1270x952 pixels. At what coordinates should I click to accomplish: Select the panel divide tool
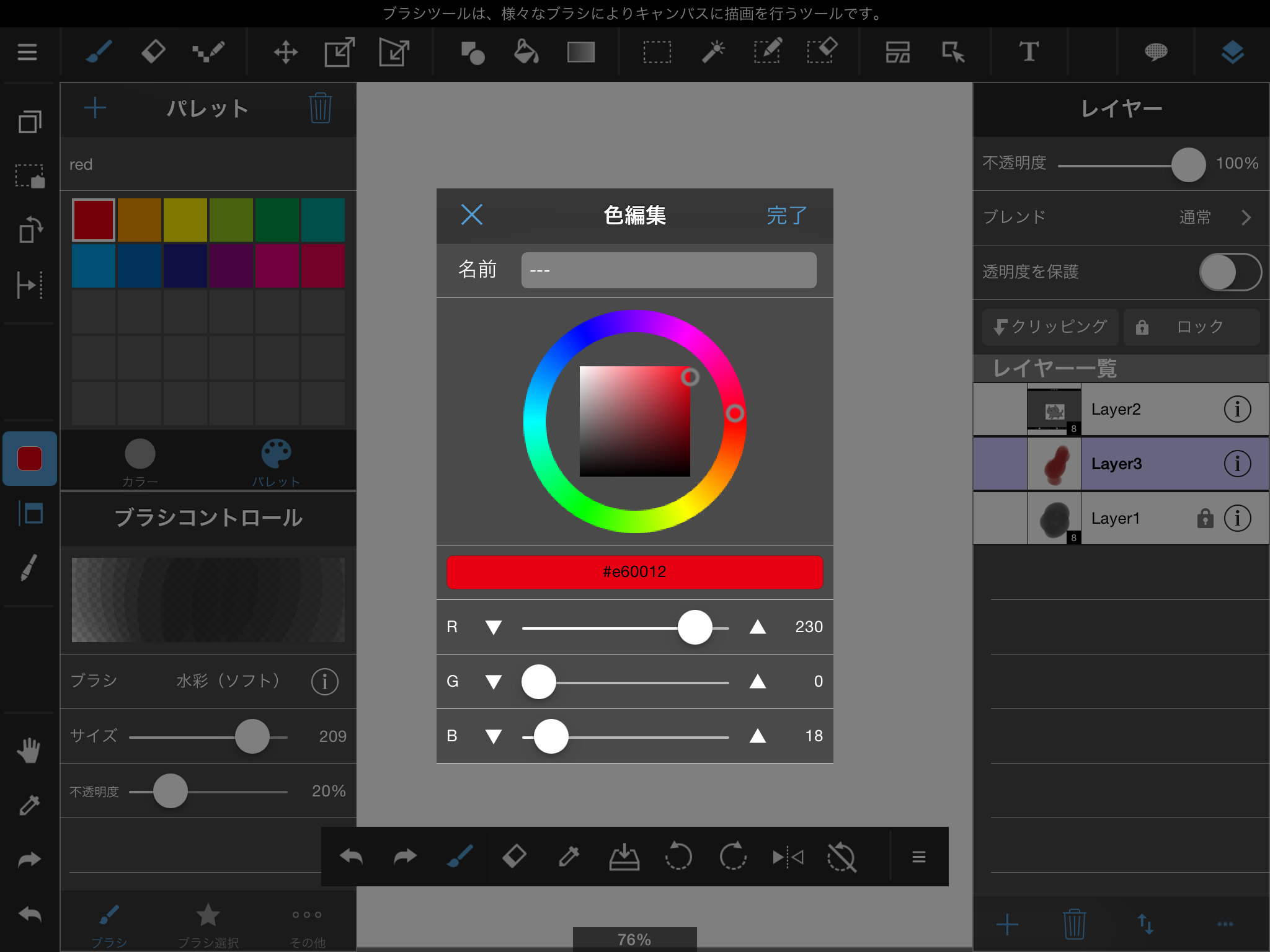pyautogui.click(x=897, y=52)
